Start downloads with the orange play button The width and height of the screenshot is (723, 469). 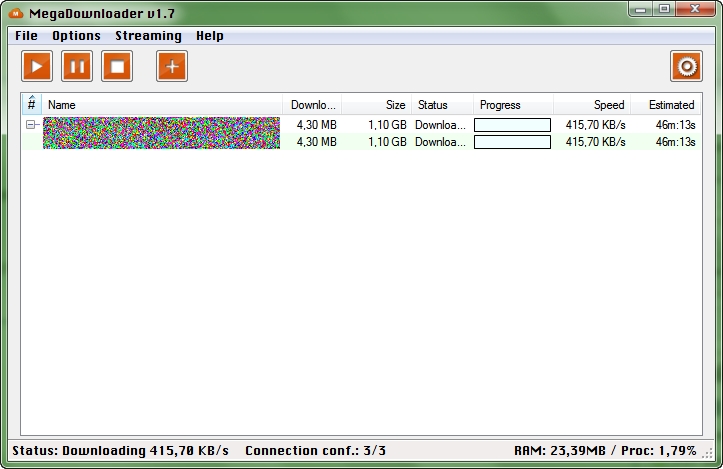[x=37, y=66]
